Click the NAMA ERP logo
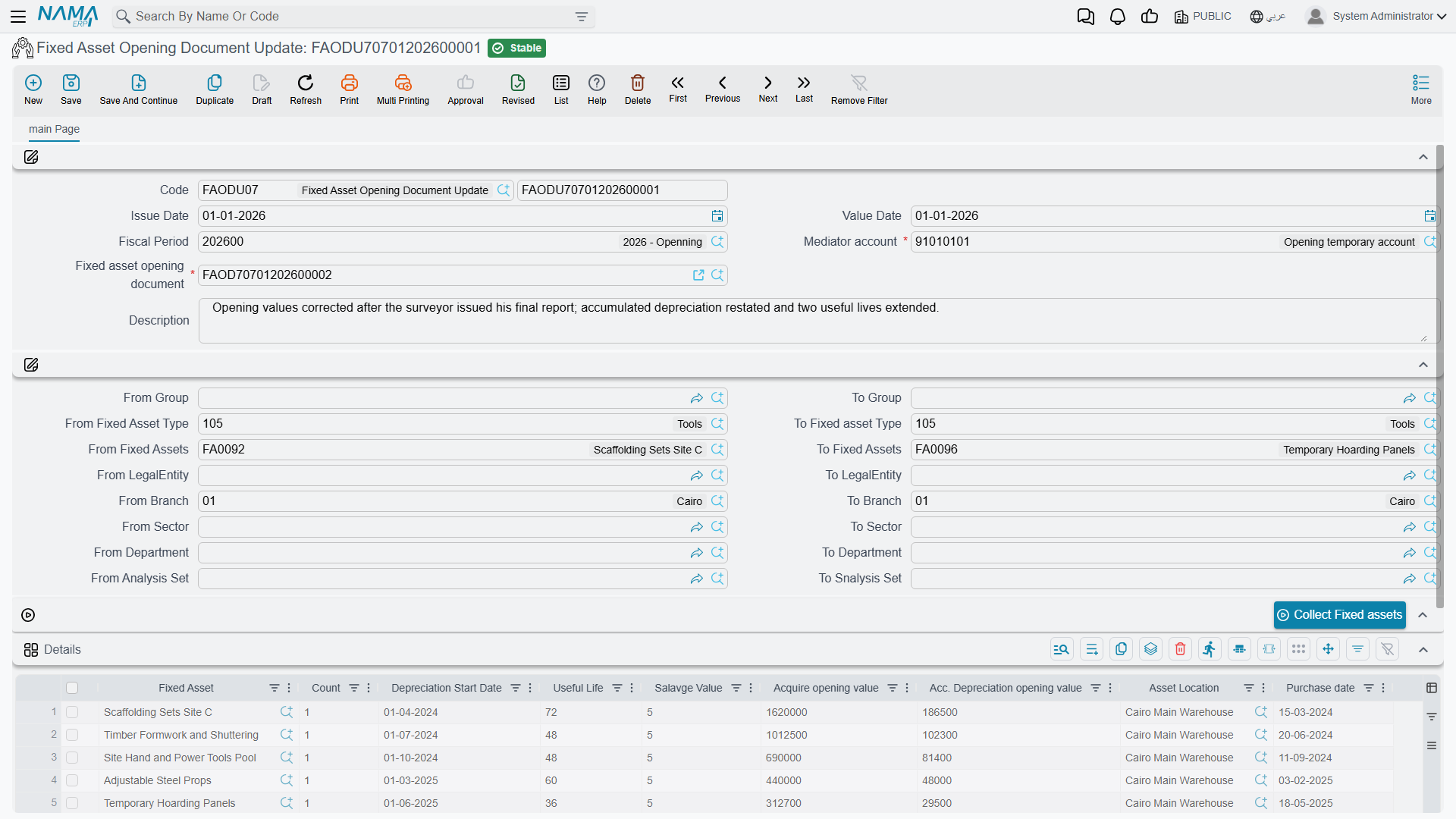This screenshot has width=1456, height=819. tap(67, 16)
